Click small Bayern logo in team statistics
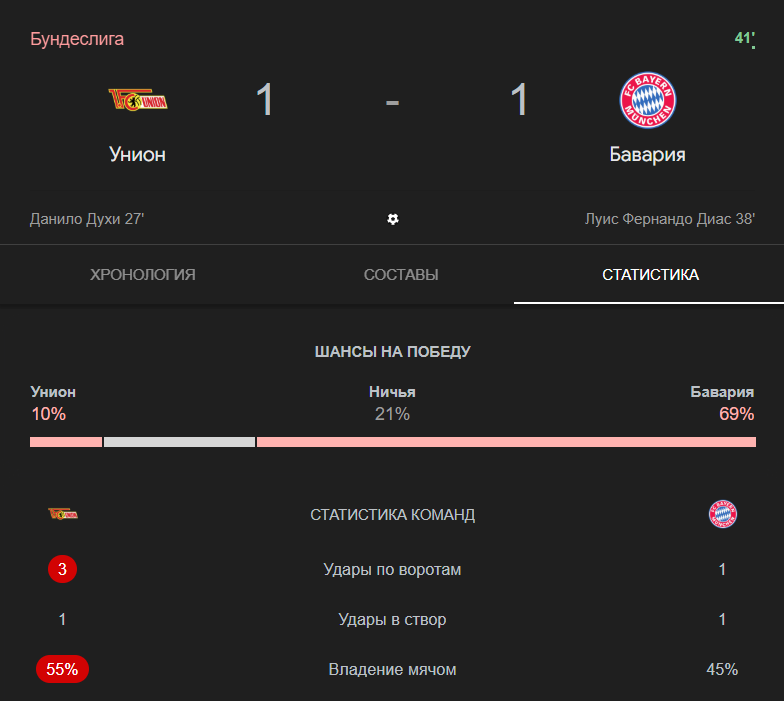The image size is (784, 701). (x=722, y=514)
